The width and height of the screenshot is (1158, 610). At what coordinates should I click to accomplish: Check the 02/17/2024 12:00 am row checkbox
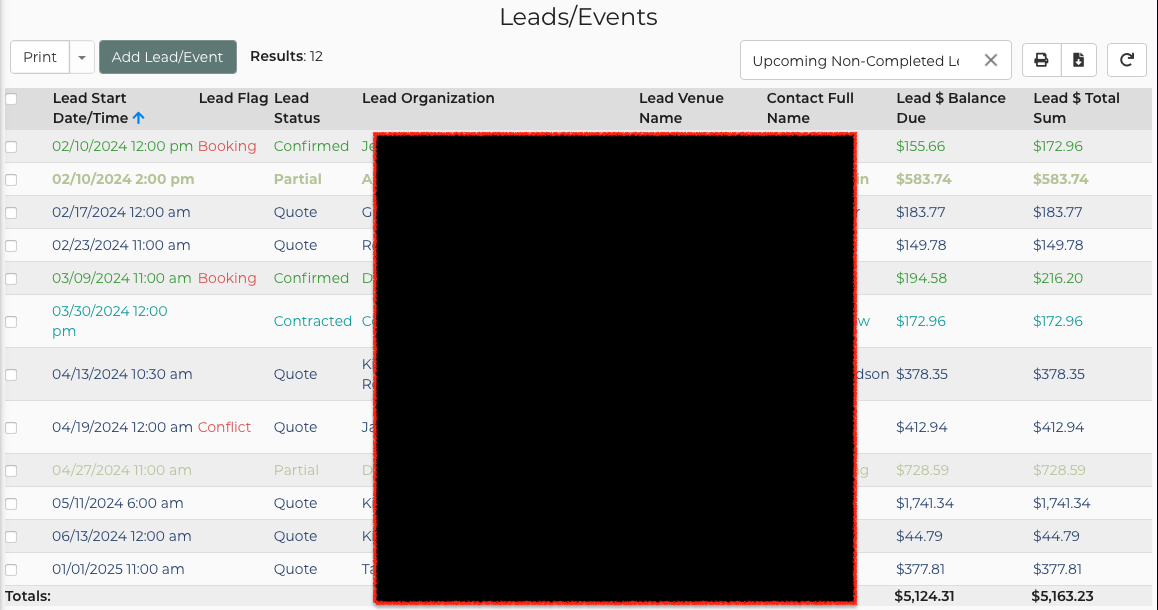[x=11, y=213]
